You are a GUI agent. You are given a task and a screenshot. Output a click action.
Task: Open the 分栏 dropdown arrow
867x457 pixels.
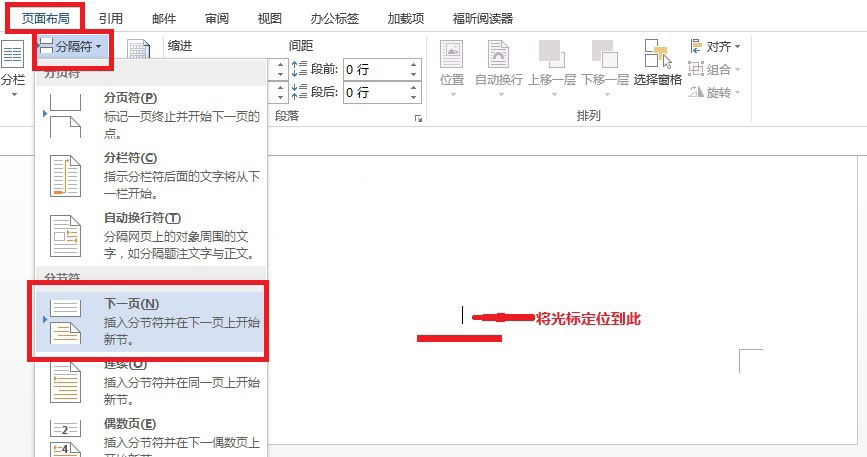pyautogui.click(x=14, y=95)
